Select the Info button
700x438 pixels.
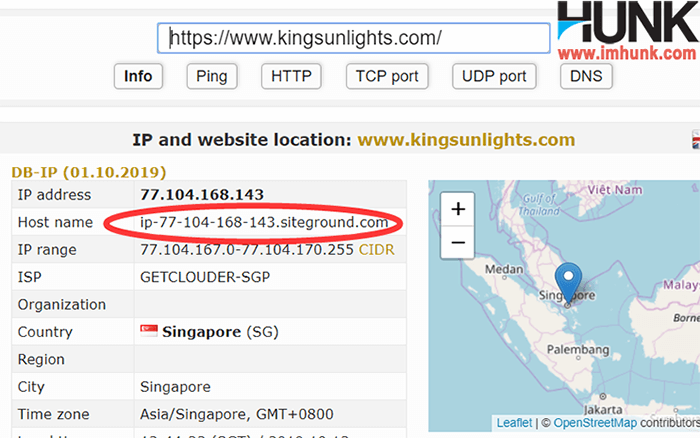[138, 76]
